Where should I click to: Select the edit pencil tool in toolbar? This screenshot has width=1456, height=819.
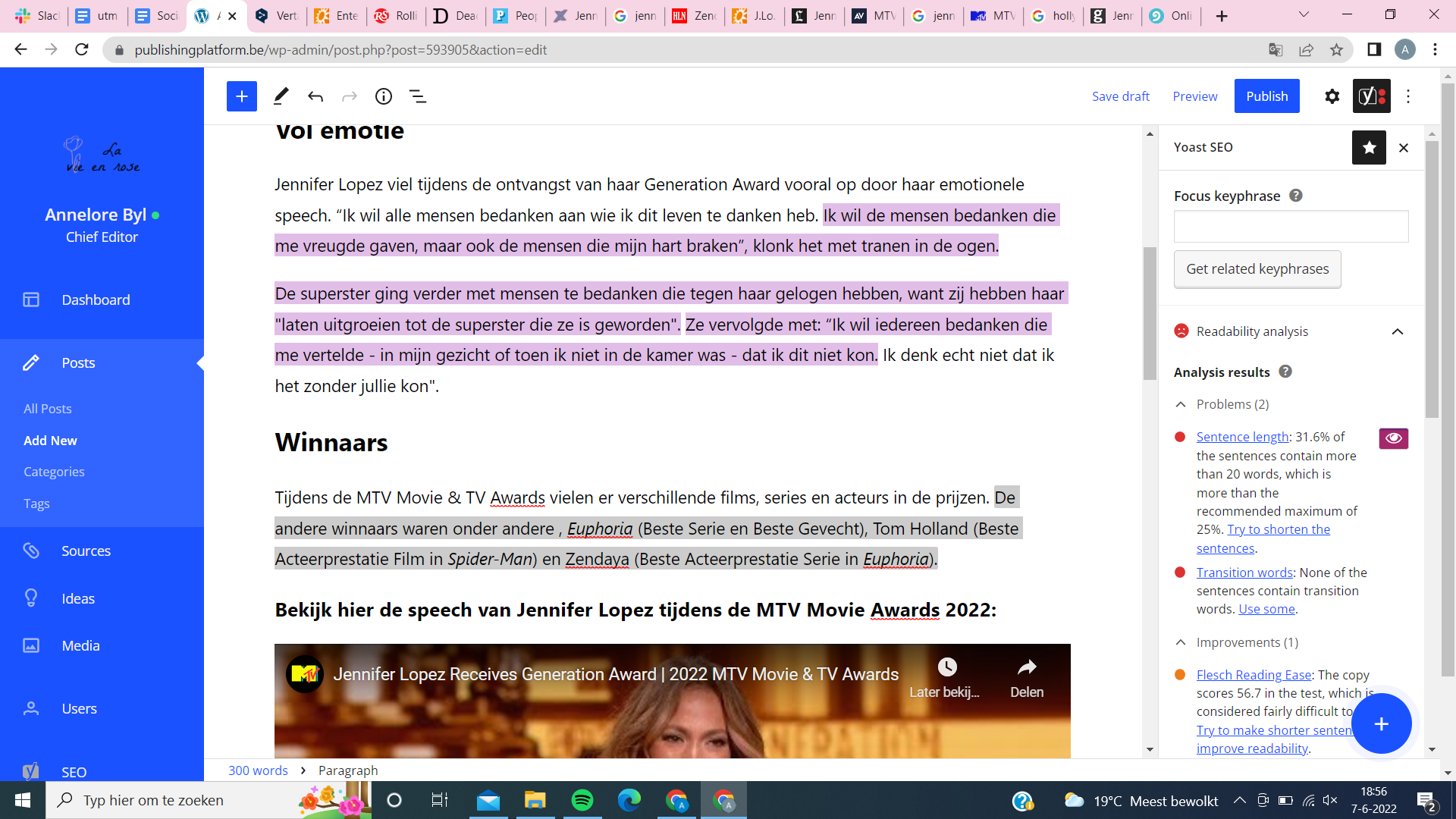(x=281, y=96)
